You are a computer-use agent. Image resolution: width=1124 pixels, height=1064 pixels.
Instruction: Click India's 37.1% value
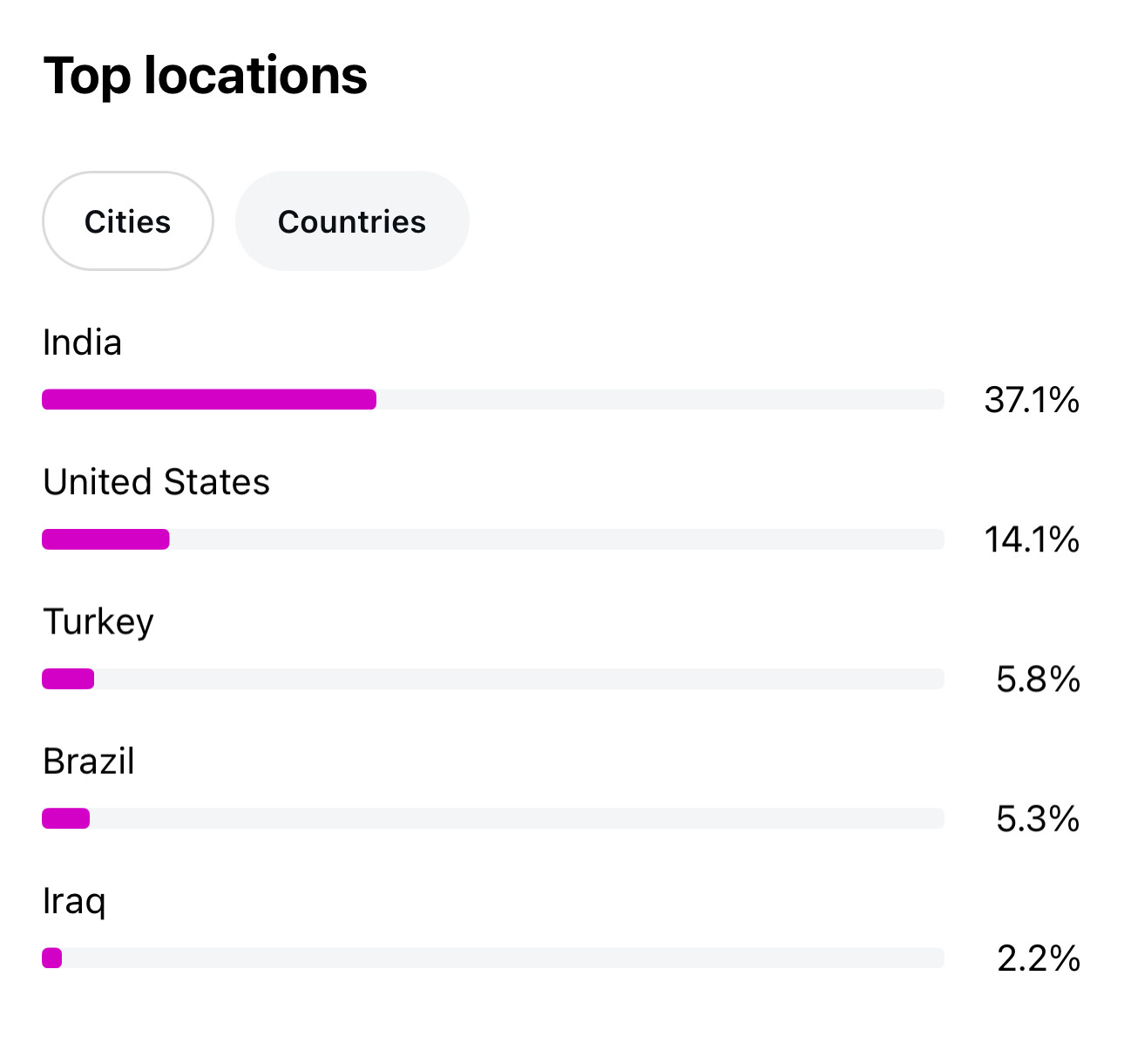(1032, 400)
